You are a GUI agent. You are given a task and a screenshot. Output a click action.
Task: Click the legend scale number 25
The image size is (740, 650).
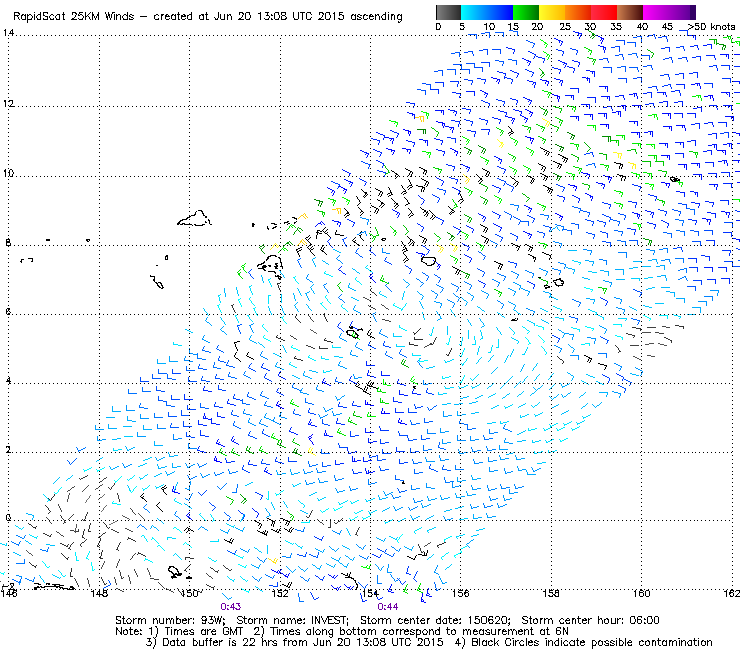click(x=565, y=27)
